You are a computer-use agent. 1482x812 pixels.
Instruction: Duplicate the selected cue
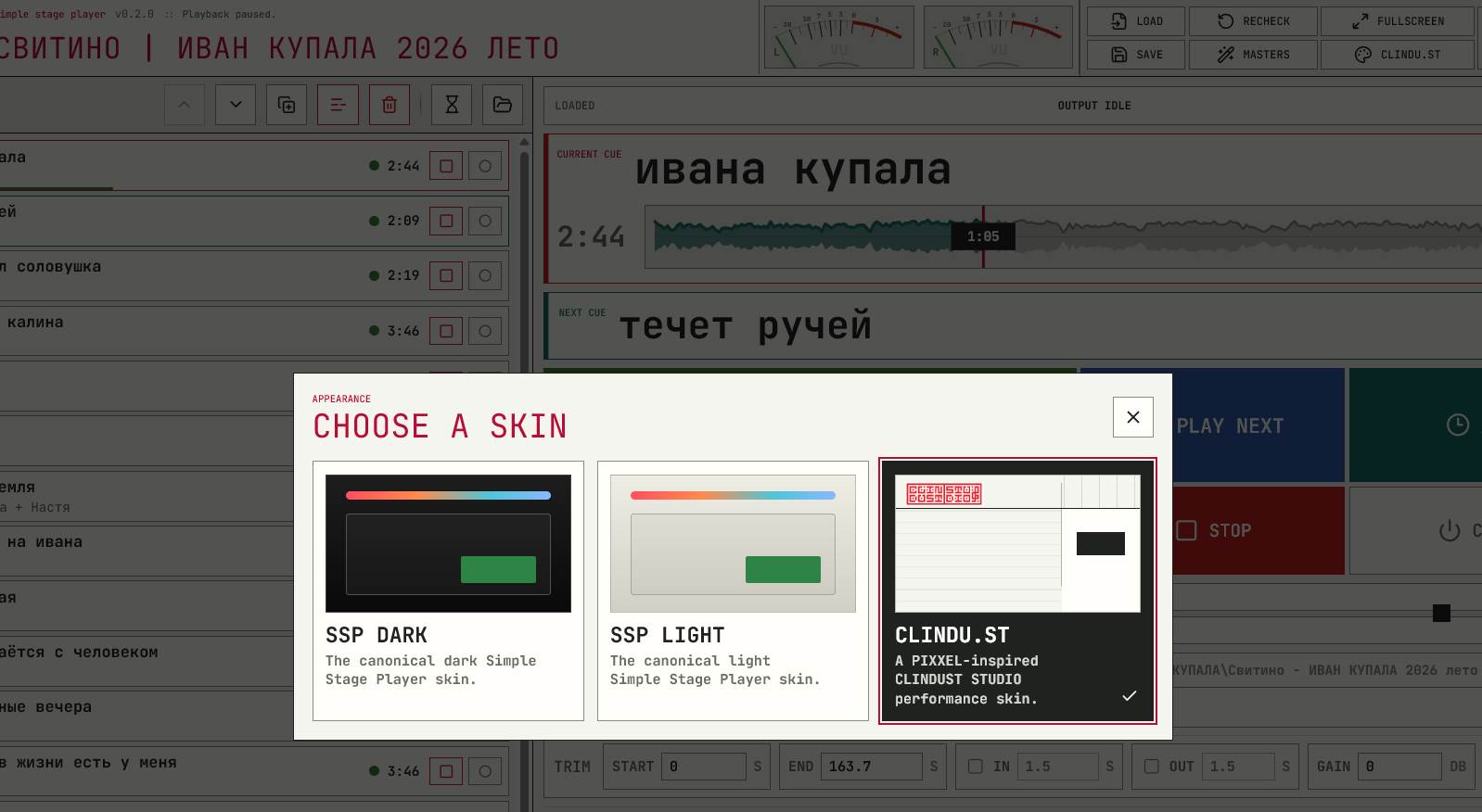[287, 105]
